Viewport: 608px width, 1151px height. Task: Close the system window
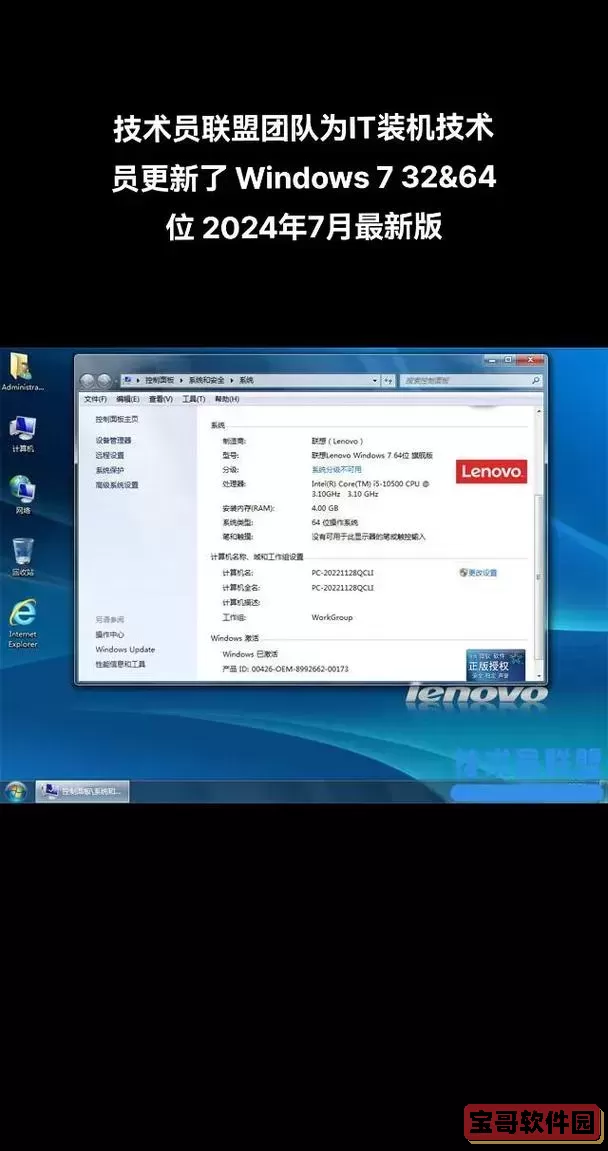coord(530,360)
